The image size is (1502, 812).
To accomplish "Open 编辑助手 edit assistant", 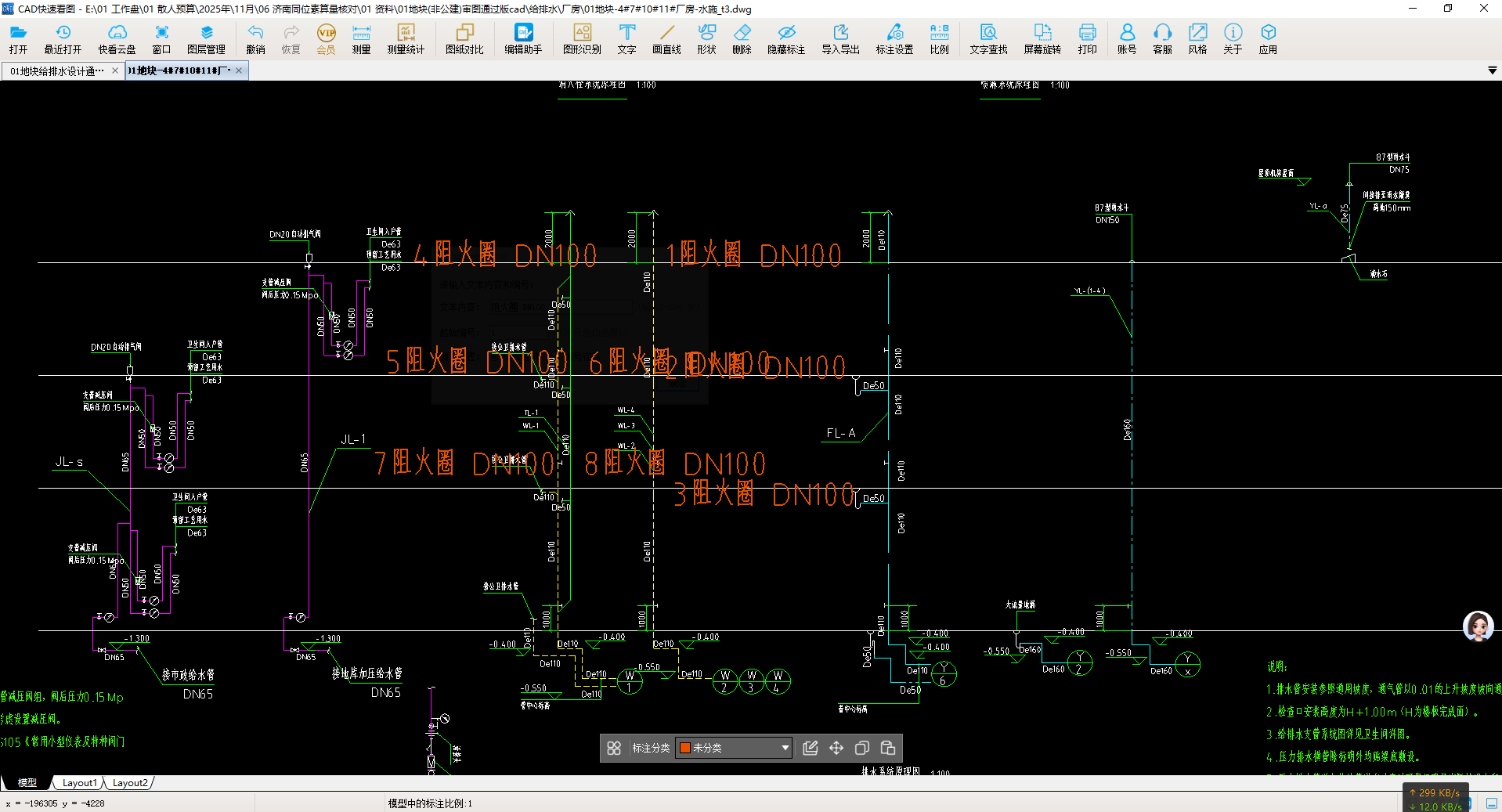I will coord(523,38).
